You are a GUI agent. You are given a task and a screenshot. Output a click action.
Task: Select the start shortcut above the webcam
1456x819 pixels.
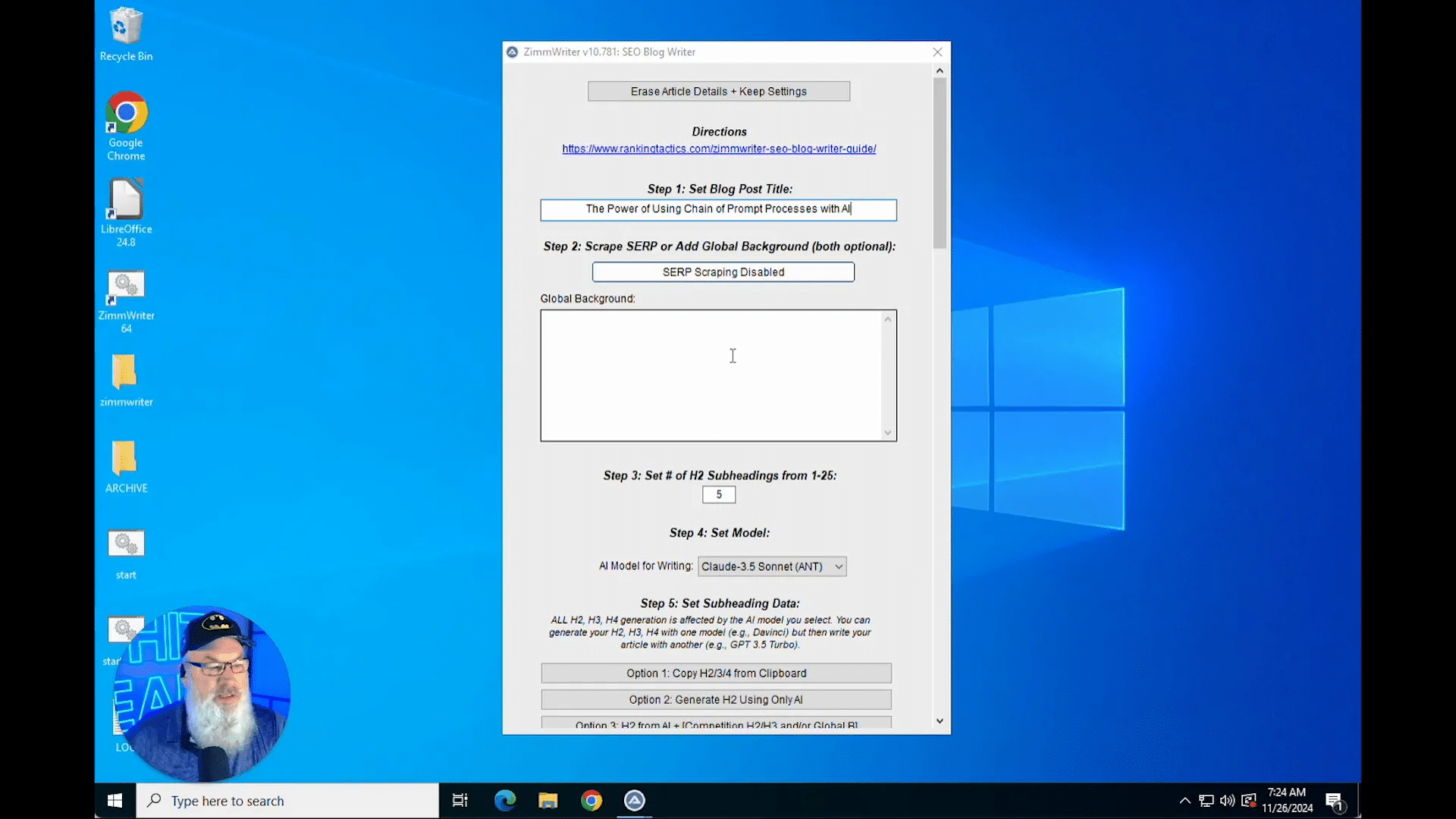click(x=126, y=554)
